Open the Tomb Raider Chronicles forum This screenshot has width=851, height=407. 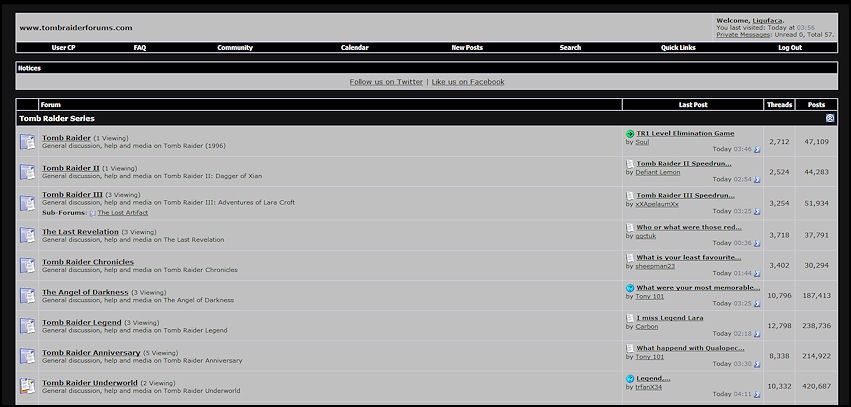[x=88, y=262]
